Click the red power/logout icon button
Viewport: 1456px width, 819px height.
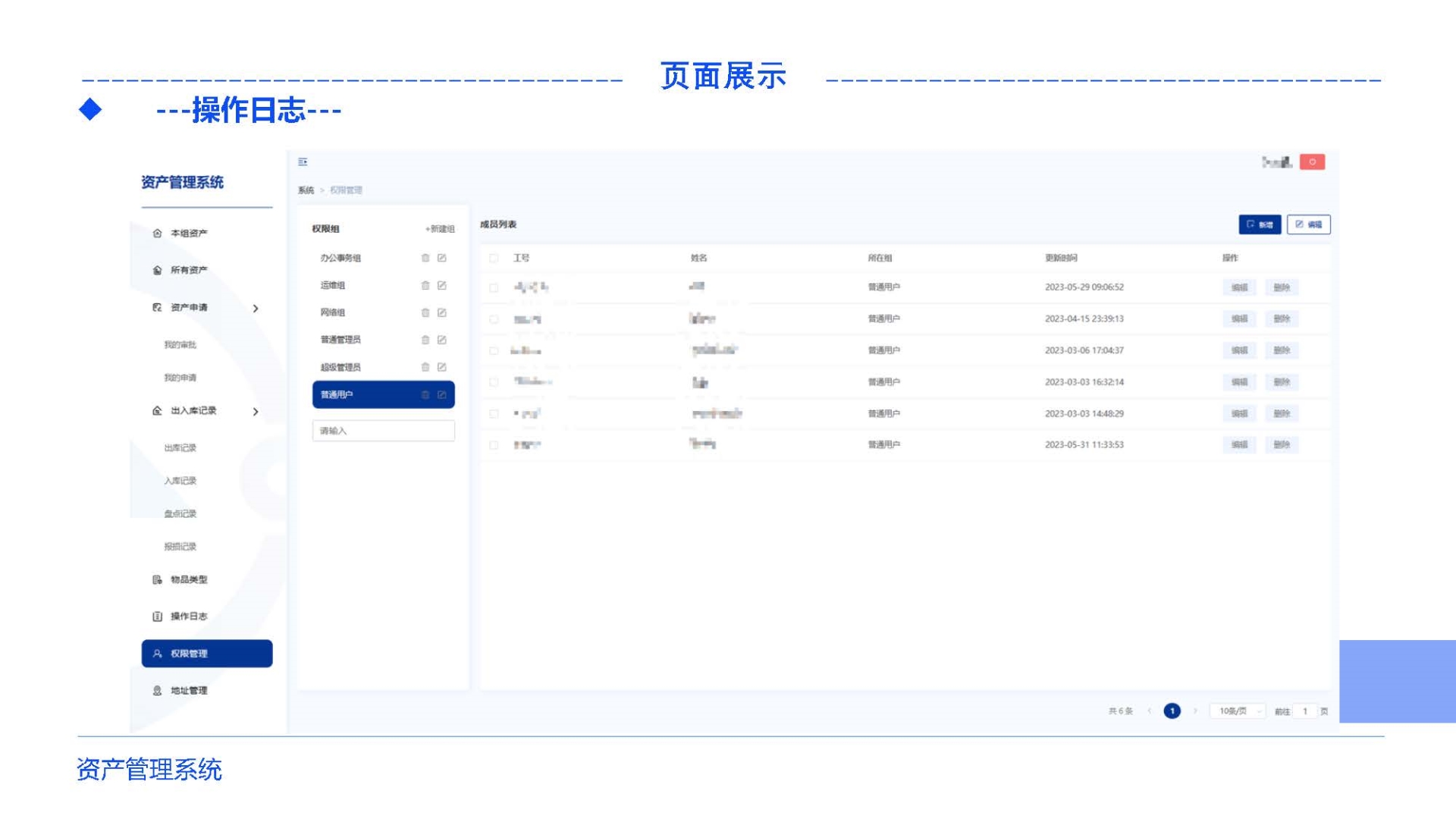pyautogui.click(x=1312, y=162)
